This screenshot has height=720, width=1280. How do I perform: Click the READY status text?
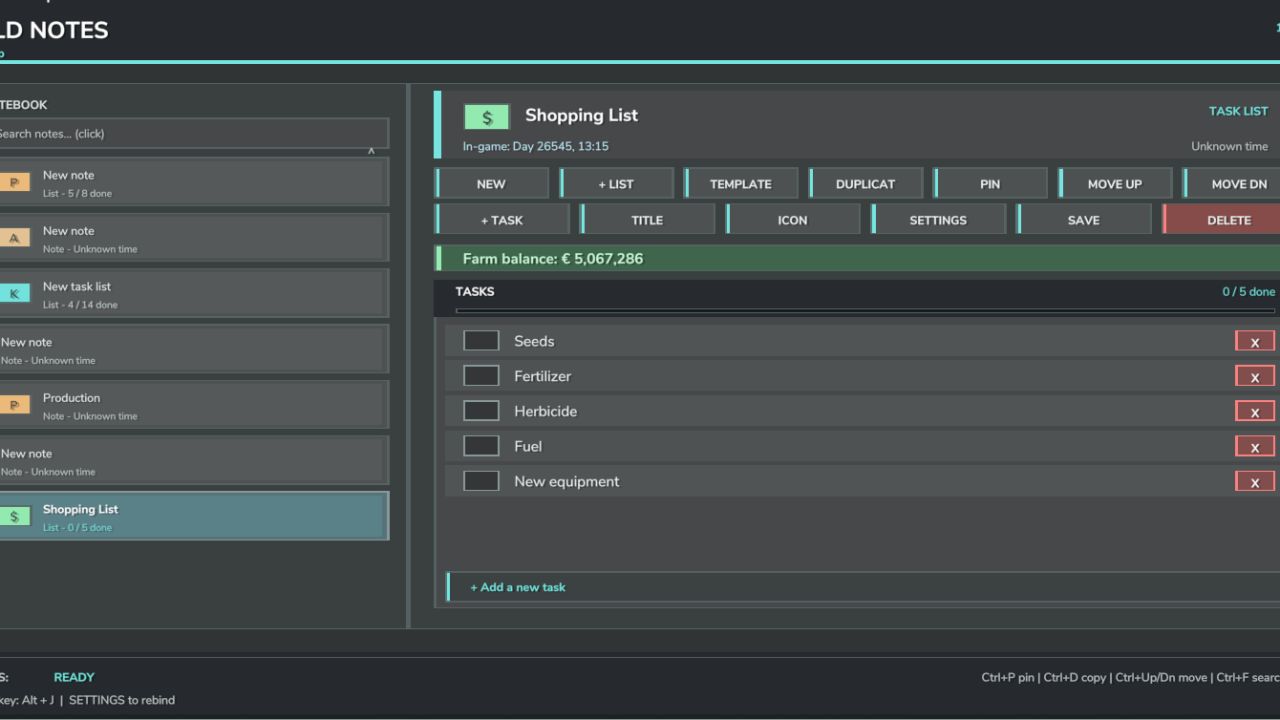(74, 677)
